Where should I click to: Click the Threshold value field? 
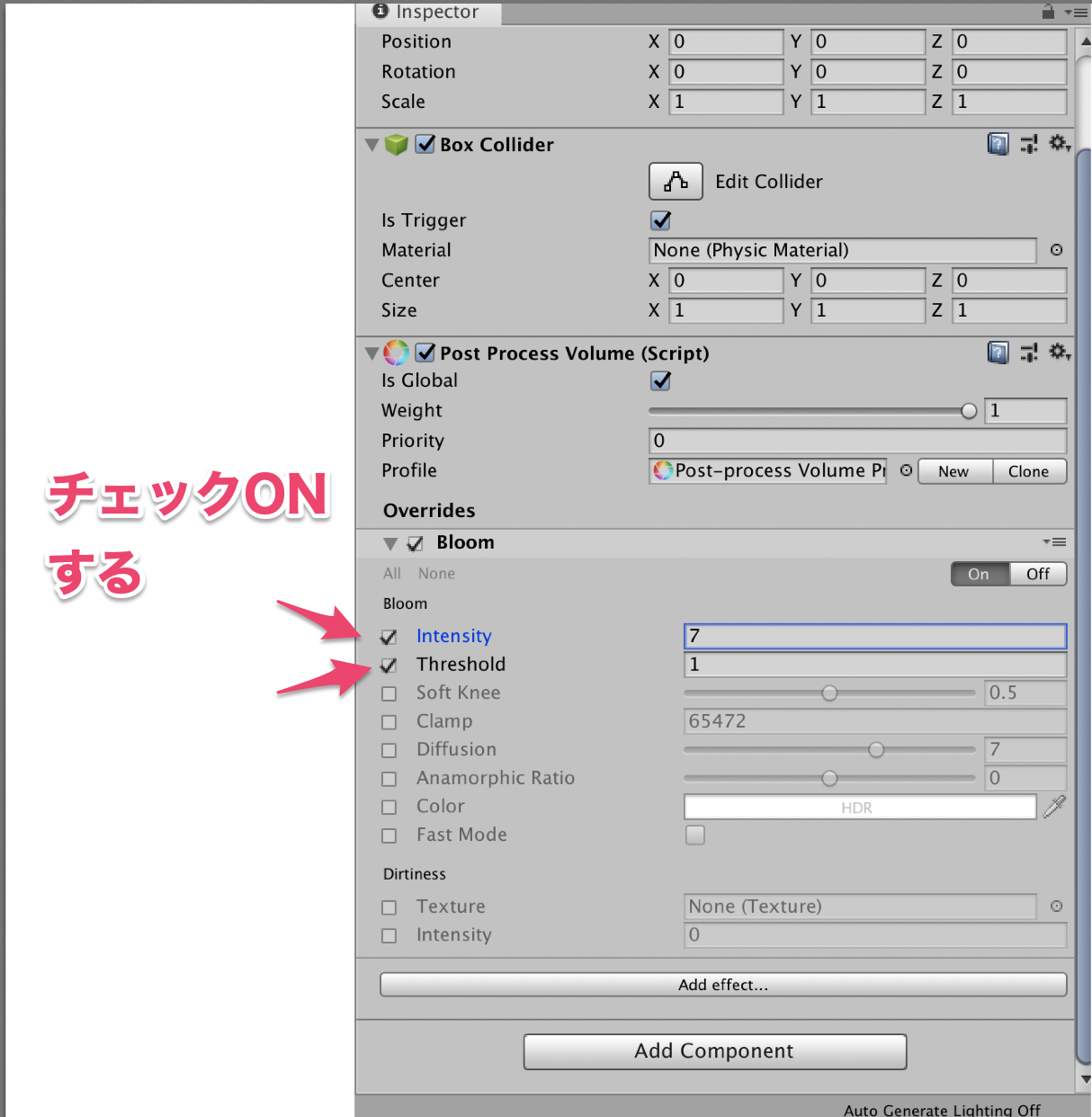tap(875, 665)
